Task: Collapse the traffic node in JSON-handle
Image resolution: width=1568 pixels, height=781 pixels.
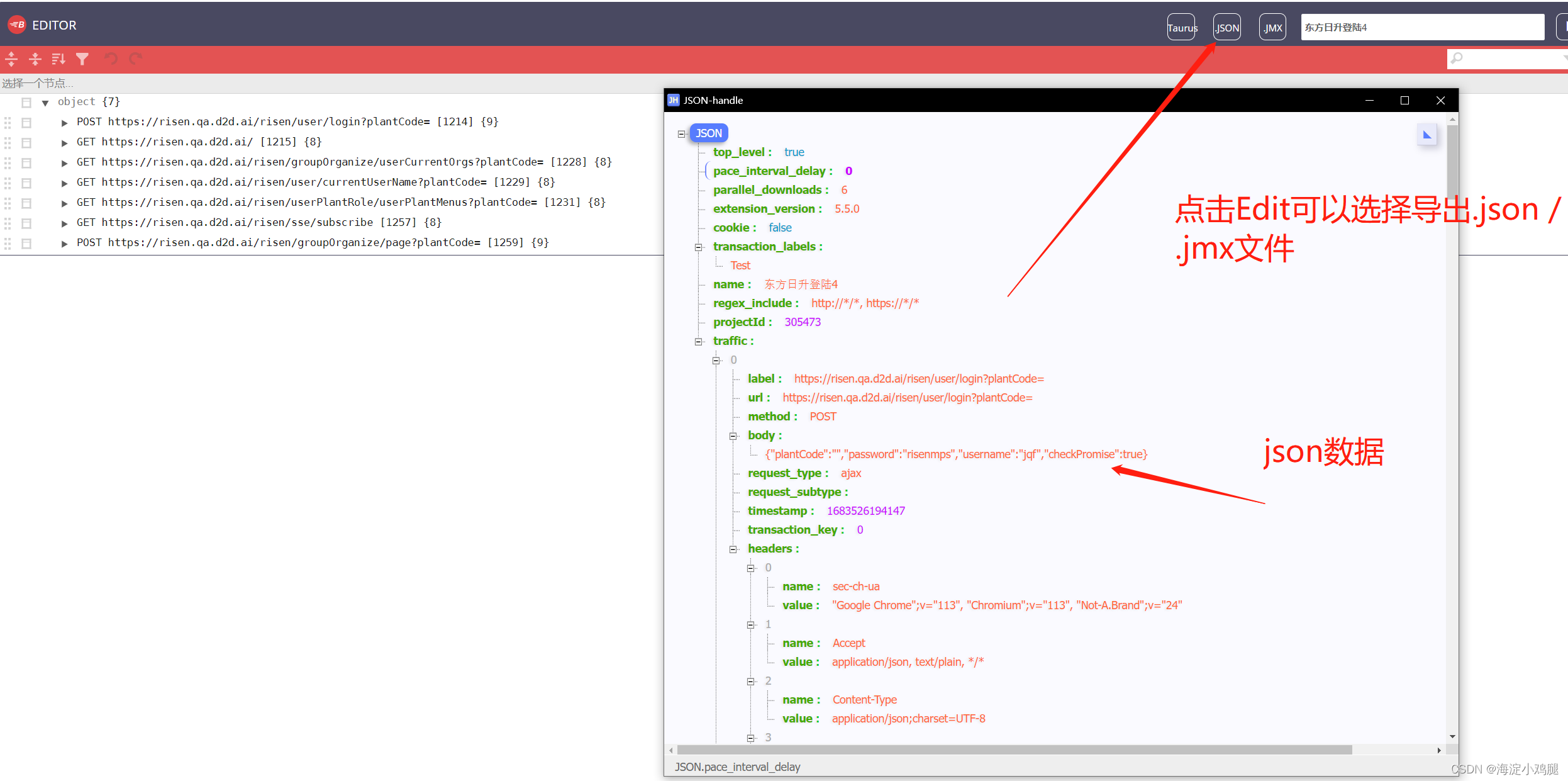Action: tap(698, 342)
